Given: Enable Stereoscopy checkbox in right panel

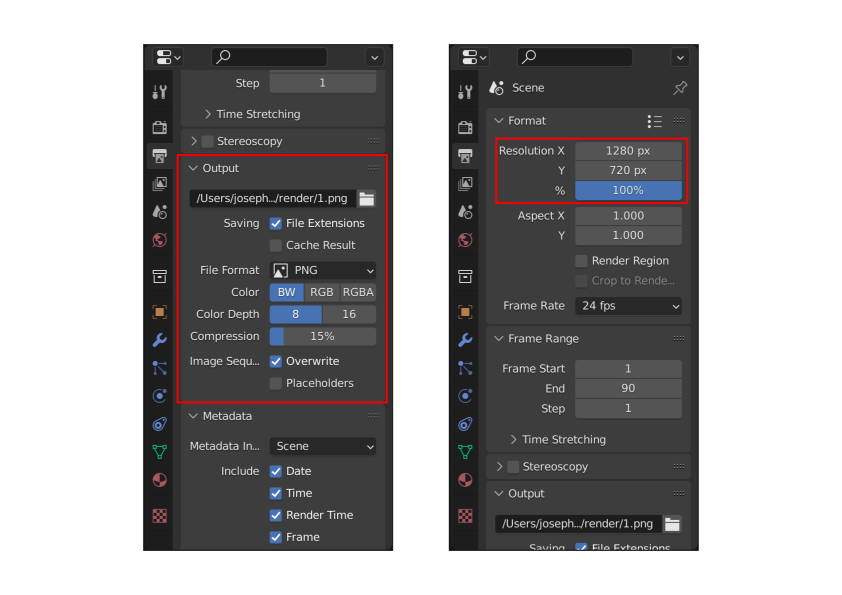Looking at the screenshot, I should point(513,467).
